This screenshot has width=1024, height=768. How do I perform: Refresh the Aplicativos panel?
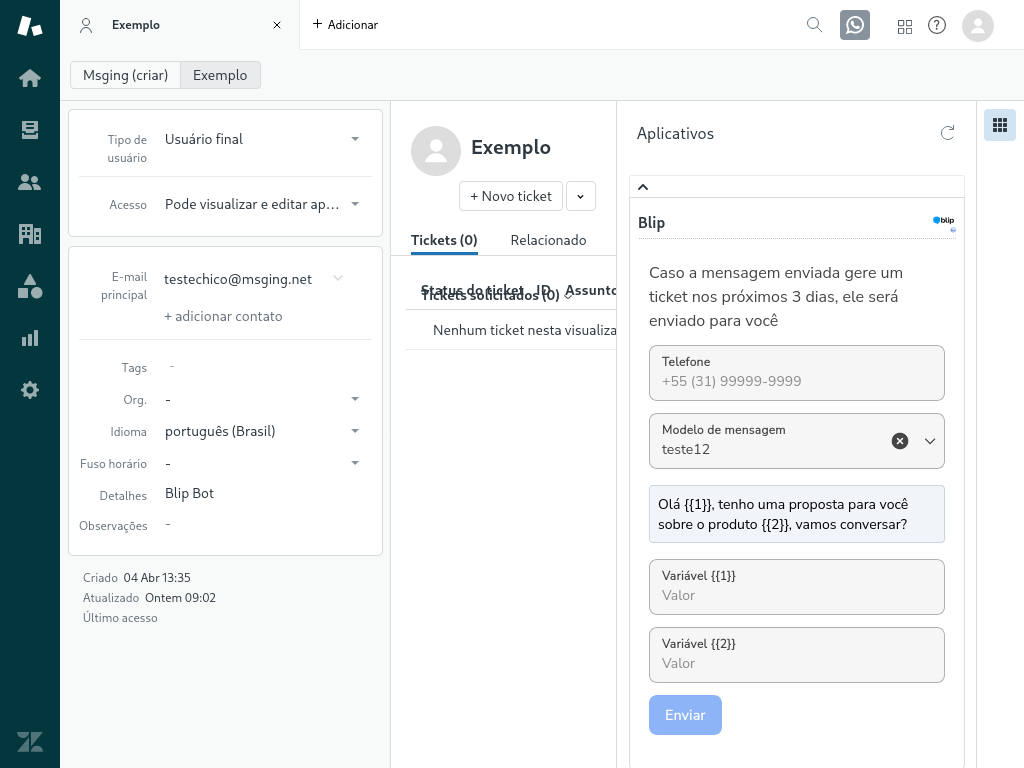(947, 132)
